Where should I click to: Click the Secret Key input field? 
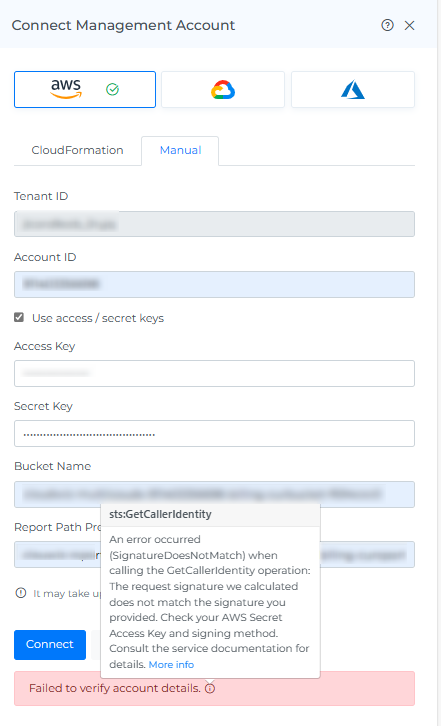[x=214, y=433]
